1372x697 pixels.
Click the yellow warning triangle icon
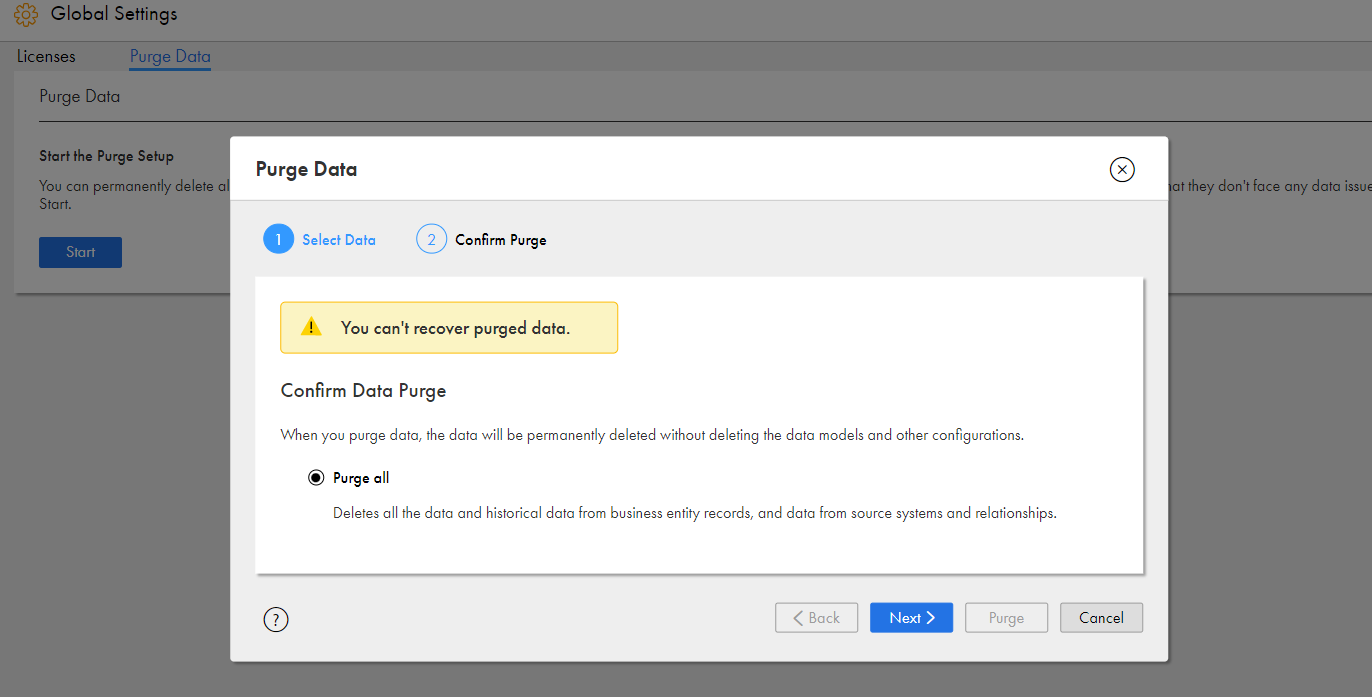[312, 327]
